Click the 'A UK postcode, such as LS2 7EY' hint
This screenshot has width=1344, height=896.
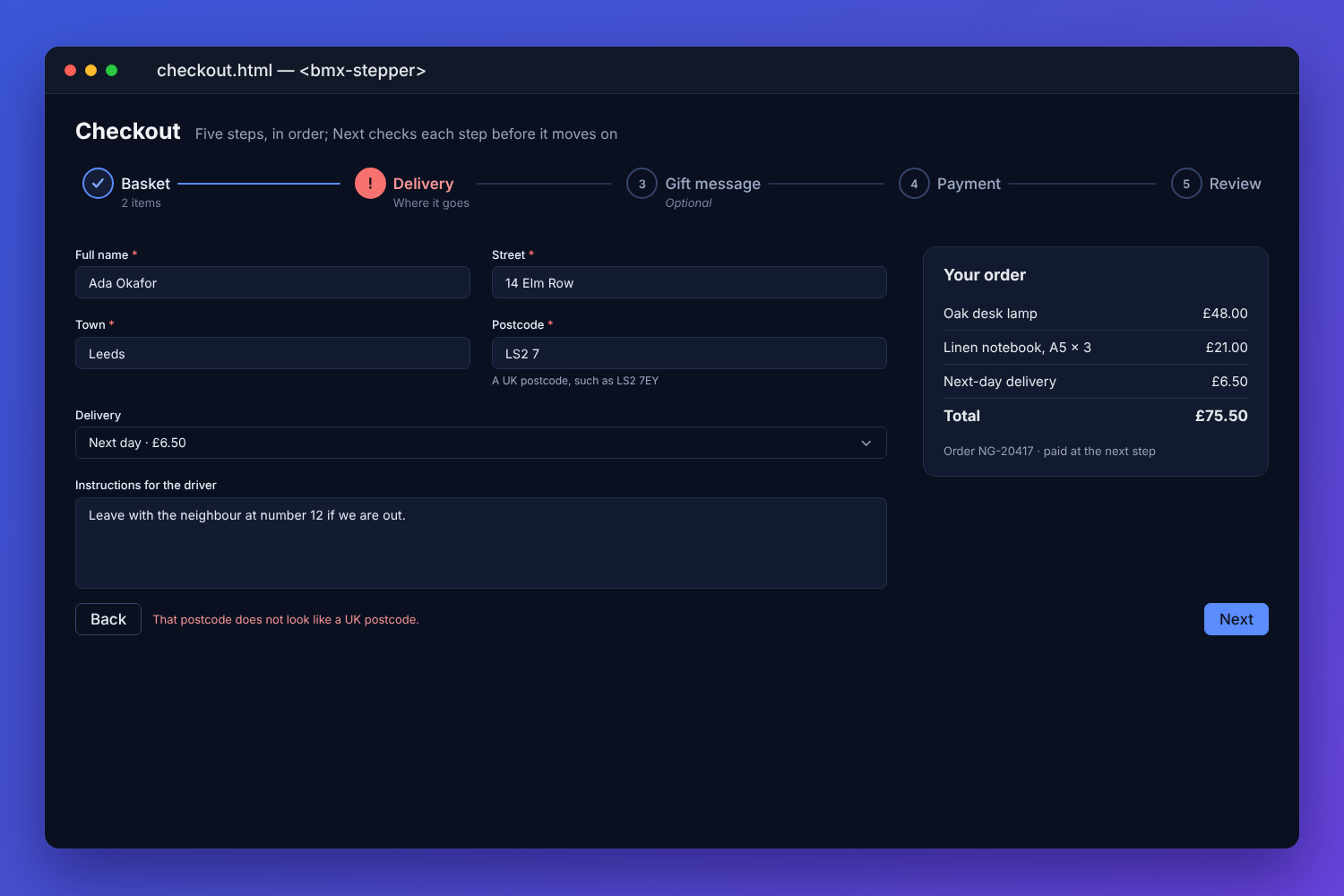pyautogui.click(x=575, y=381)
